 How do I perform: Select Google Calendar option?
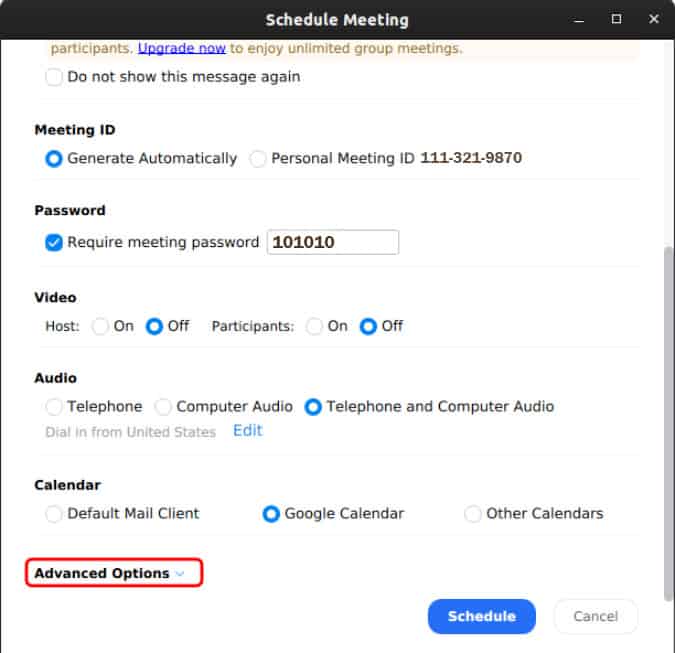pos(271,514)
